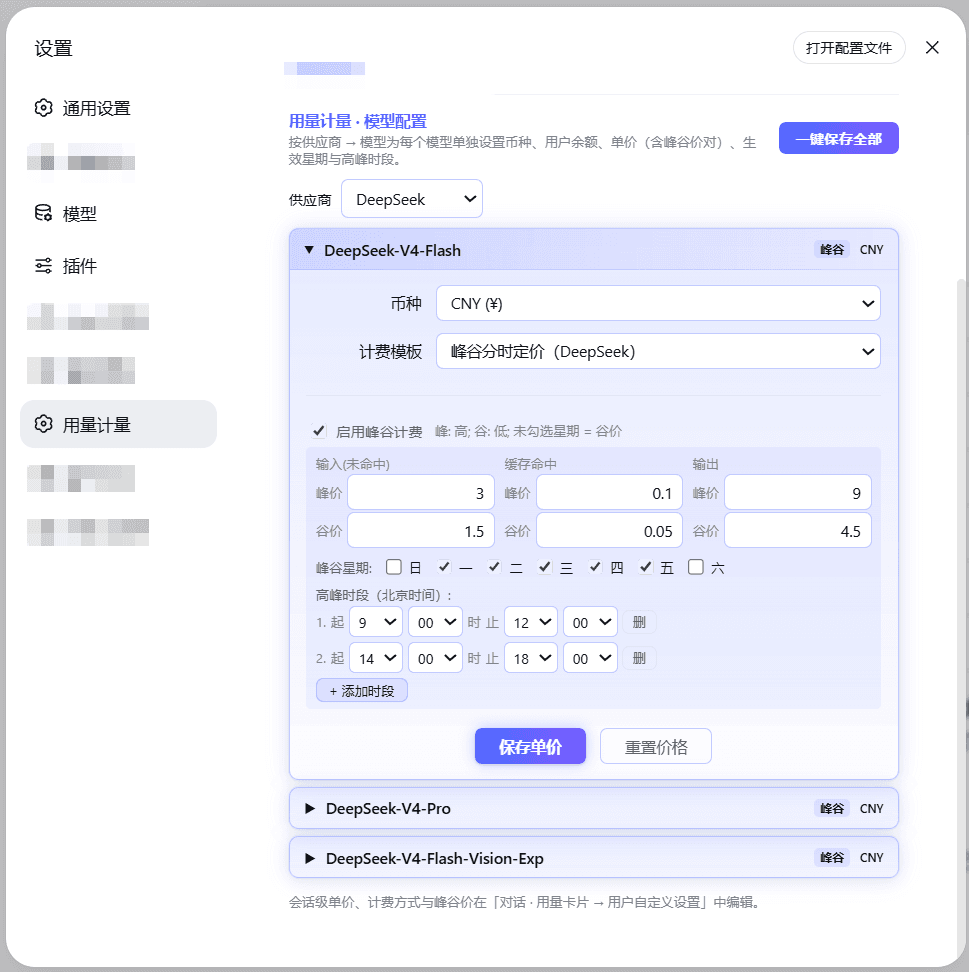Collapse the DeepSeek-V4-Flash section
Viewport: 969px width, 972px height.
click(593, 250)
